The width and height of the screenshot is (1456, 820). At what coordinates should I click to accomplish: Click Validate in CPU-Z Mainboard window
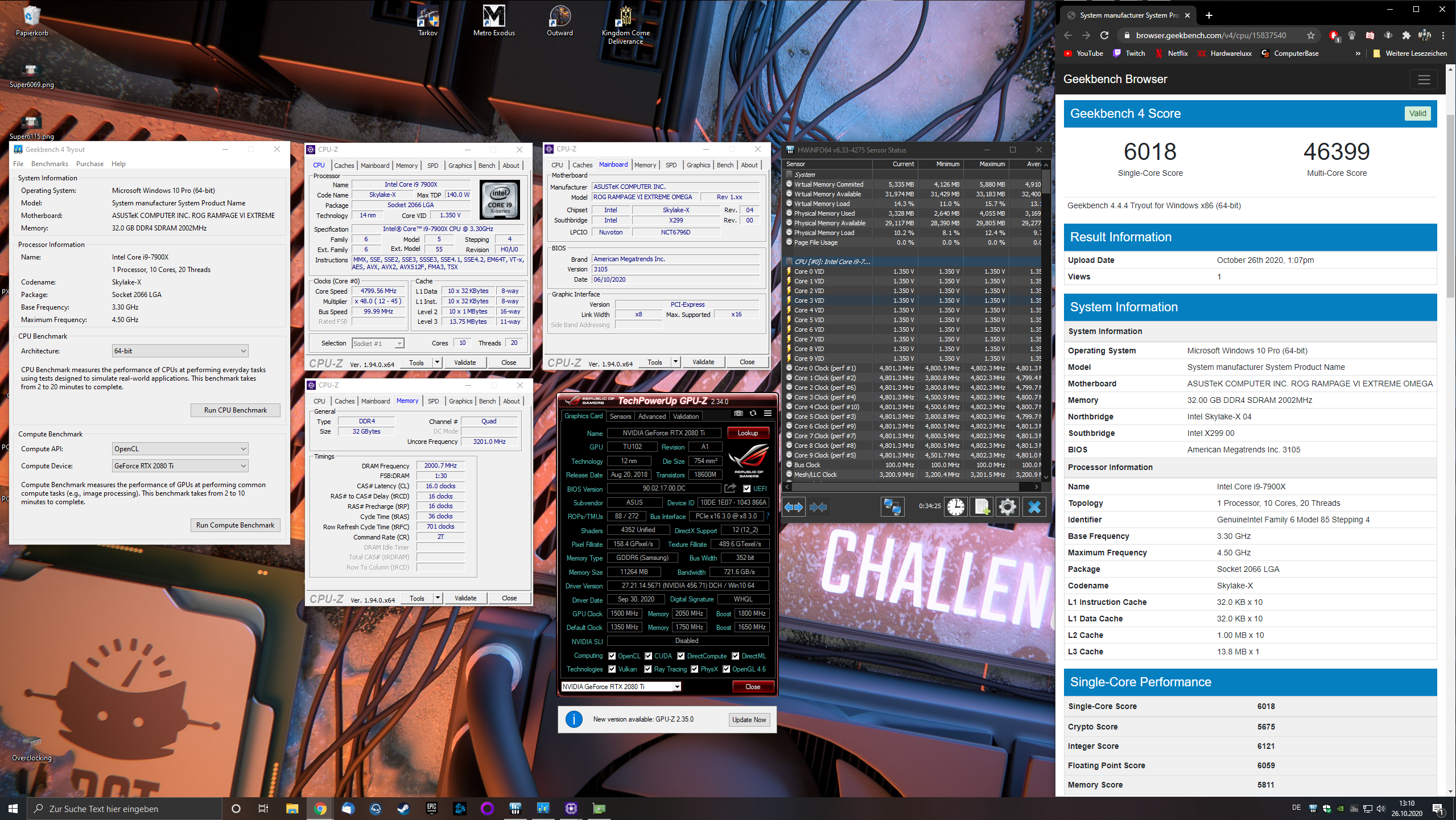pyautogui.click(x=703, y=362)
